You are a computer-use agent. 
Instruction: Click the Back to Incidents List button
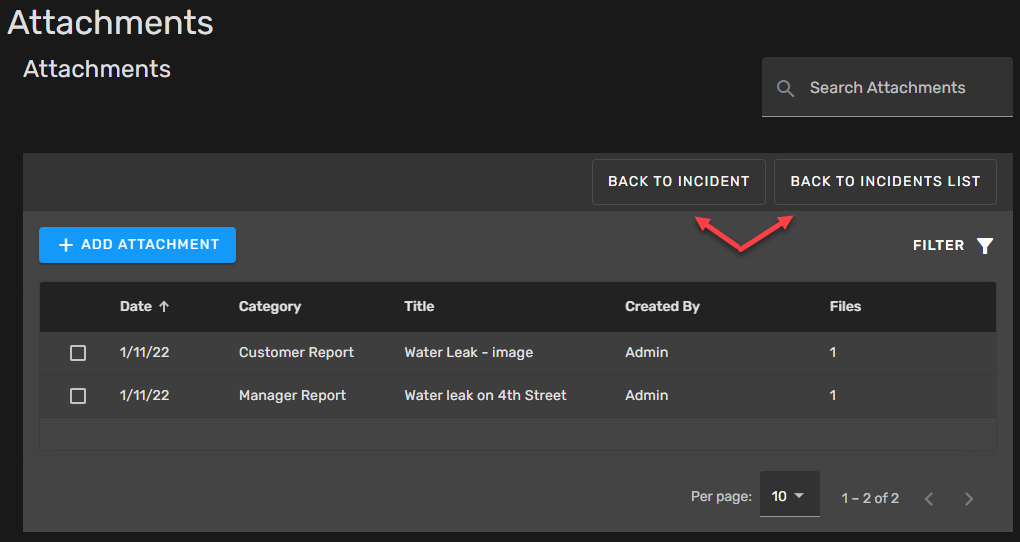885,182
